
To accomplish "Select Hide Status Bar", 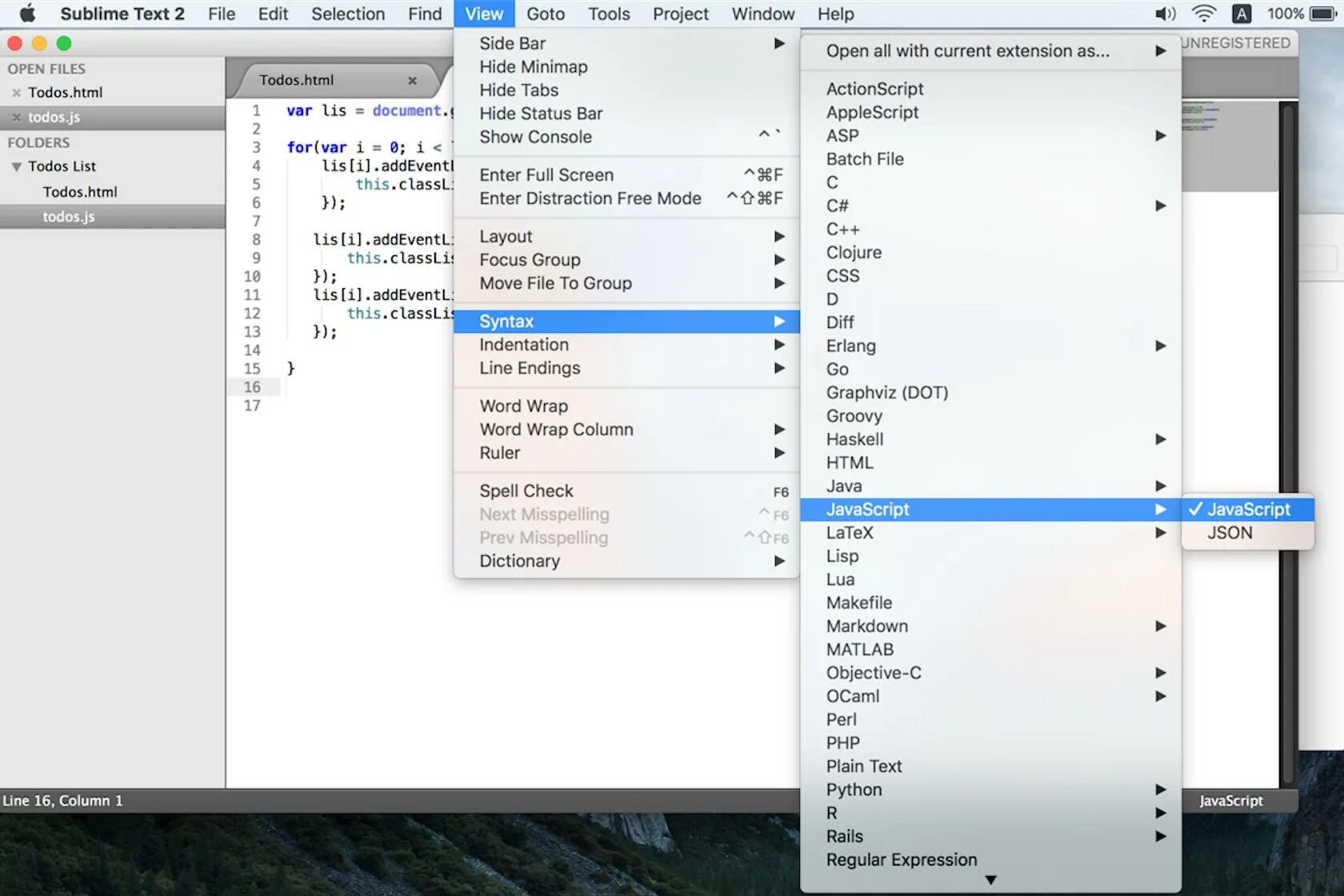I will [626, 114].
